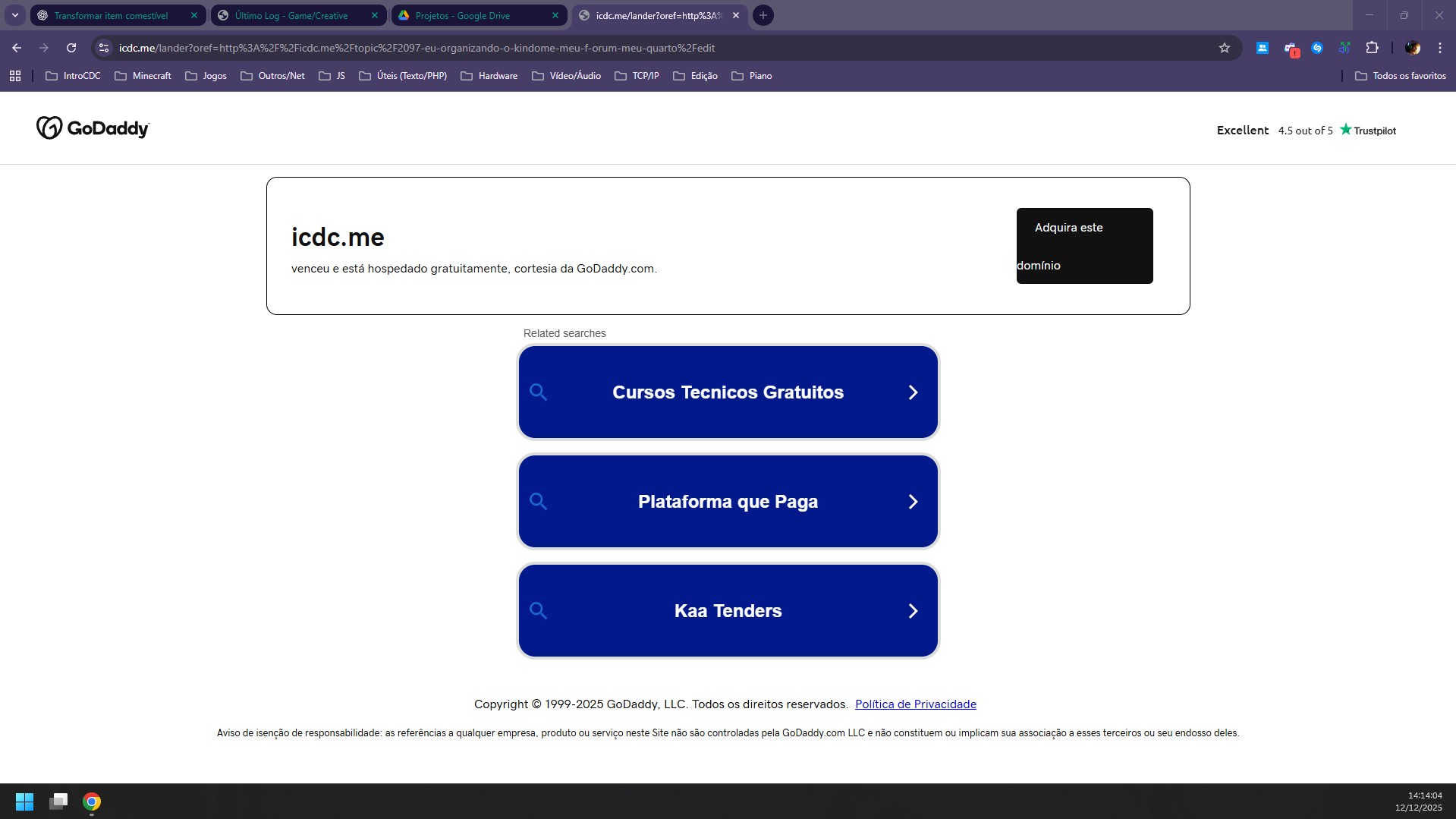Bookmark this page with the star icon
Image resolution: width=1456 pixels, height=819 pixels.
(1224, 48)
